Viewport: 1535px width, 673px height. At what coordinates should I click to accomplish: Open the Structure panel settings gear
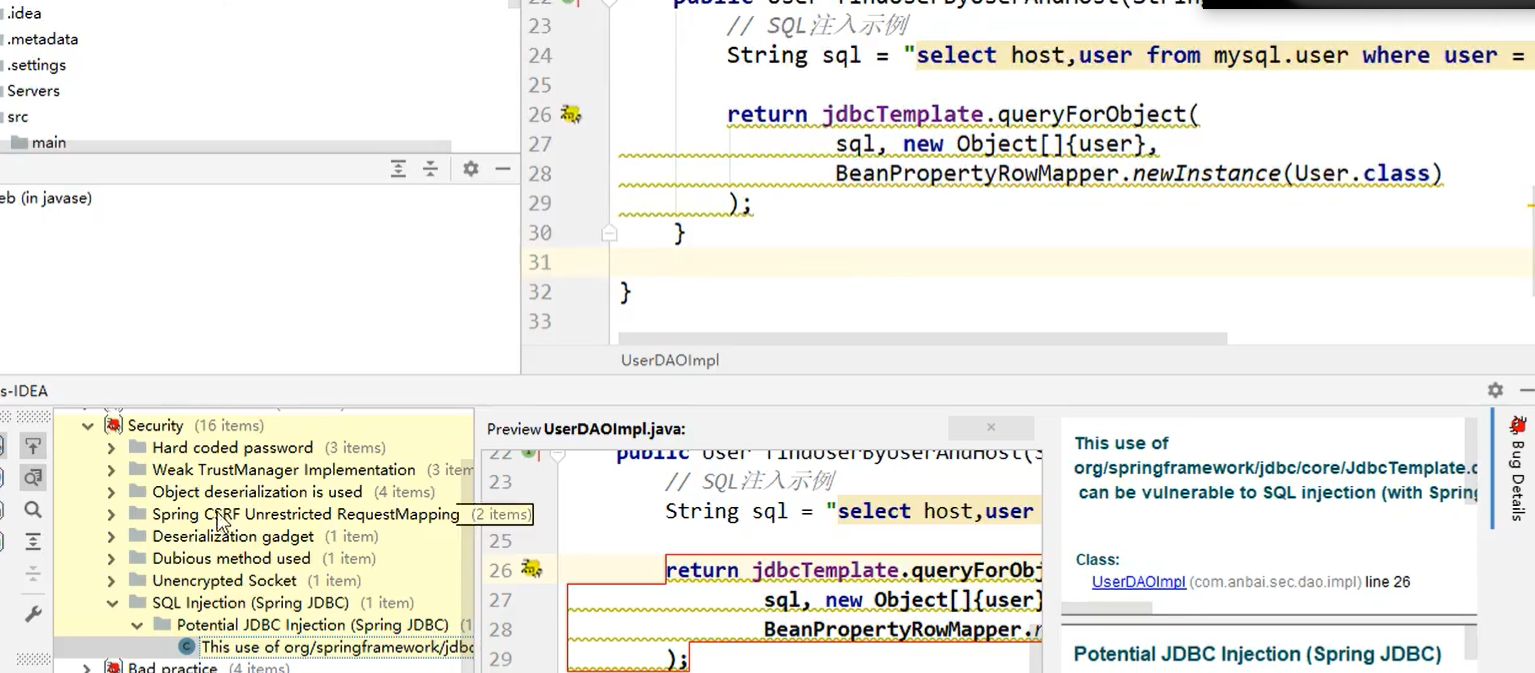(471, 169)
